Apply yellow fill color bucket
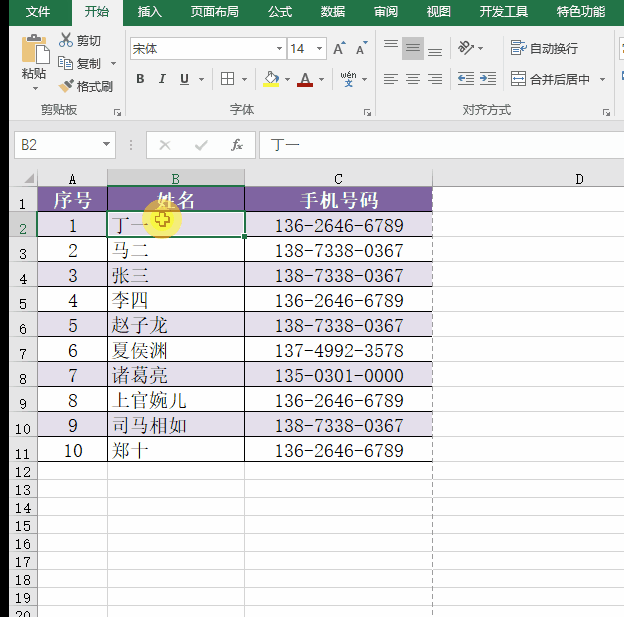Screen dimensions: 624x617 [x=271, y=79]
